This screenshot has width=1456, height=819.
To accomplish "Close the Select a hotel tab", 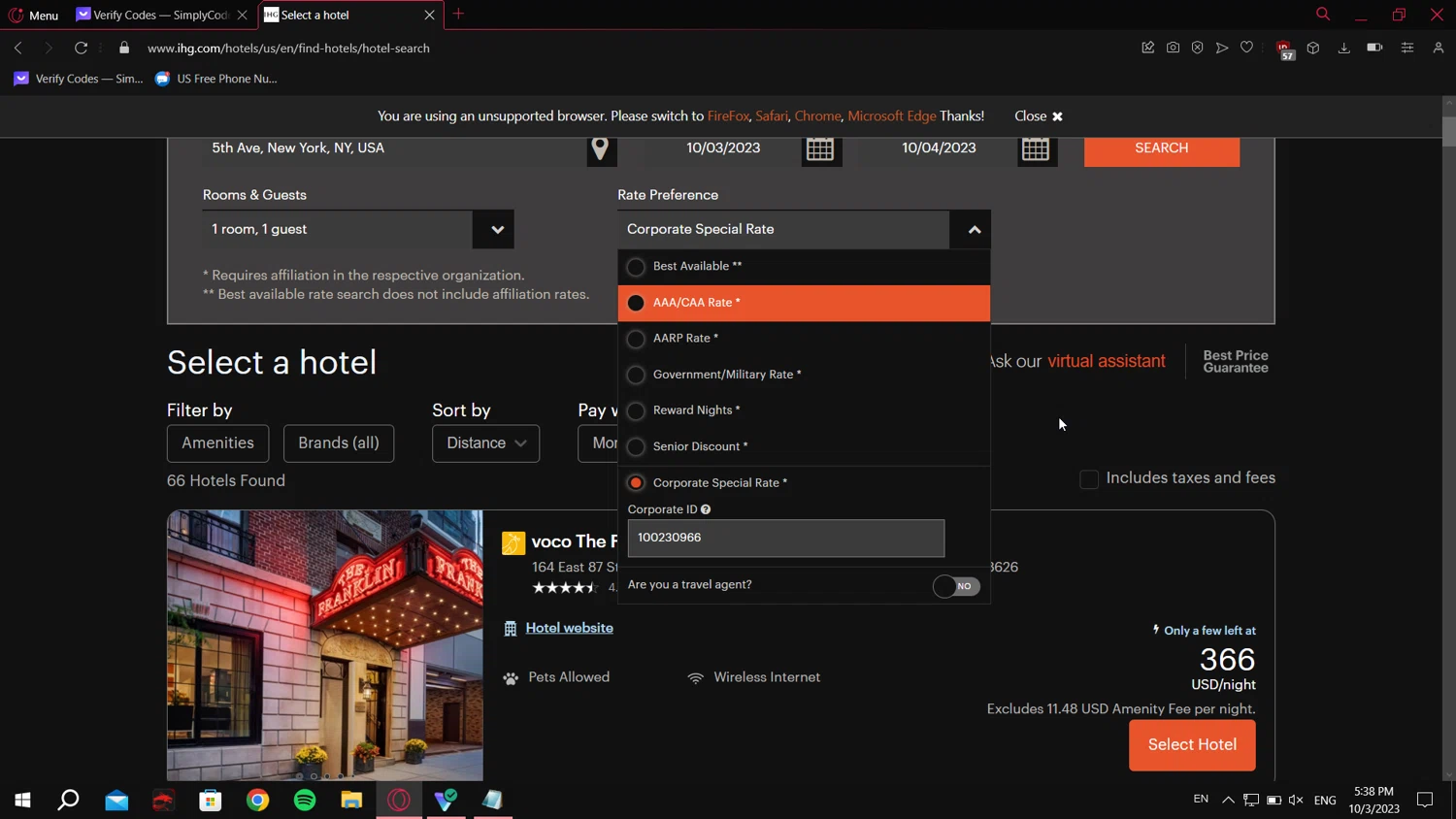I will click(429, 15).
